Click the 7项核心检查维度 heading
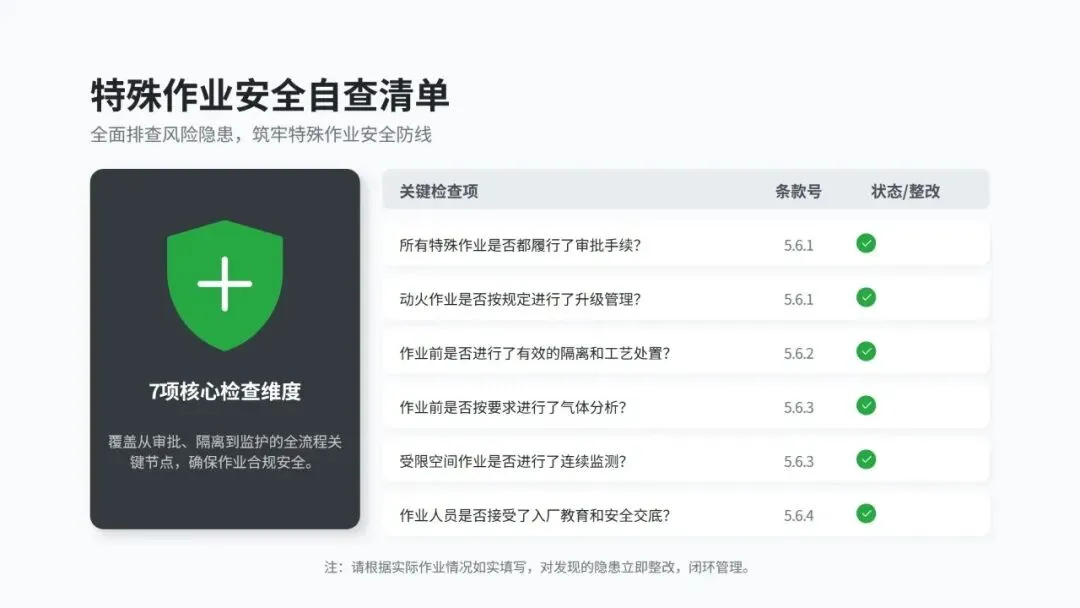The width and height of the screenshot is (1080, 608). (x=225, y=391)
